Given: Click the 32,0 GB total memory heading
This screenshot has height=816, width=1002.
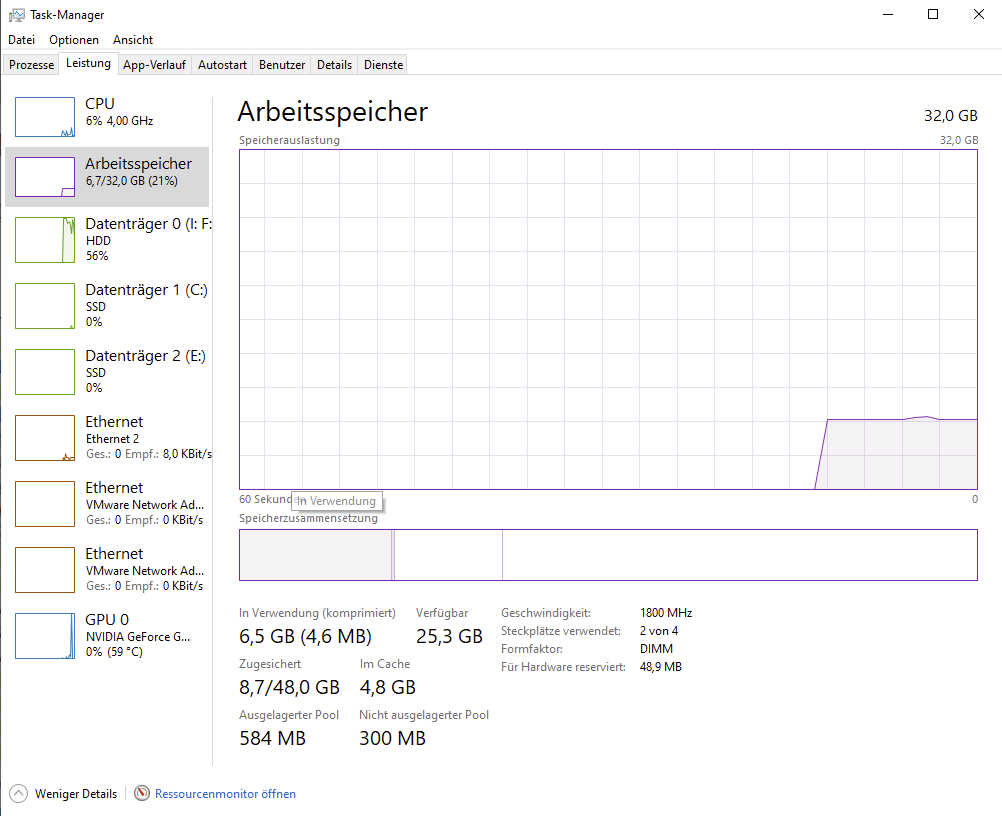Looking at the screenshot, I should coord(950,116).
